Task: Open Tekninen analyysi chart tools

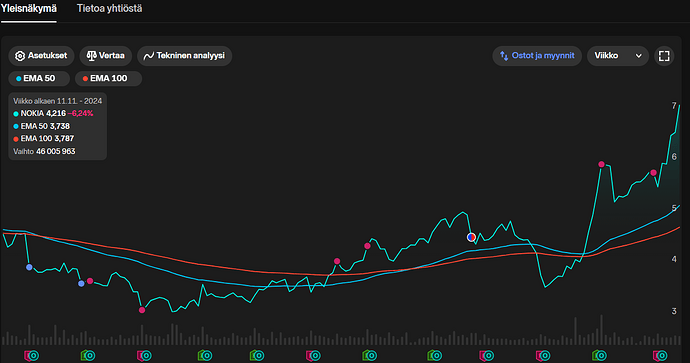Action: (x=184, y=56)
